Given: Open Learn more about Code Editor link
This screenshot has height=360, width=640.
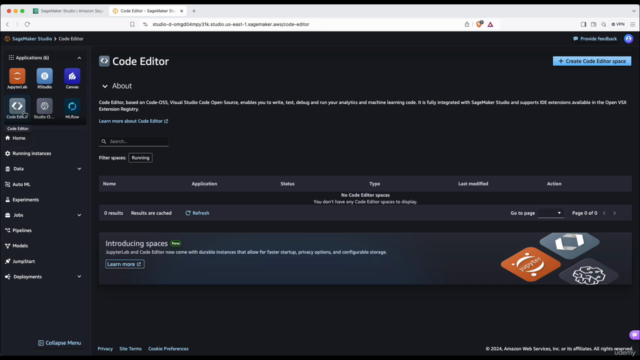Looking at the screenshot, I should tap(133, 121).
